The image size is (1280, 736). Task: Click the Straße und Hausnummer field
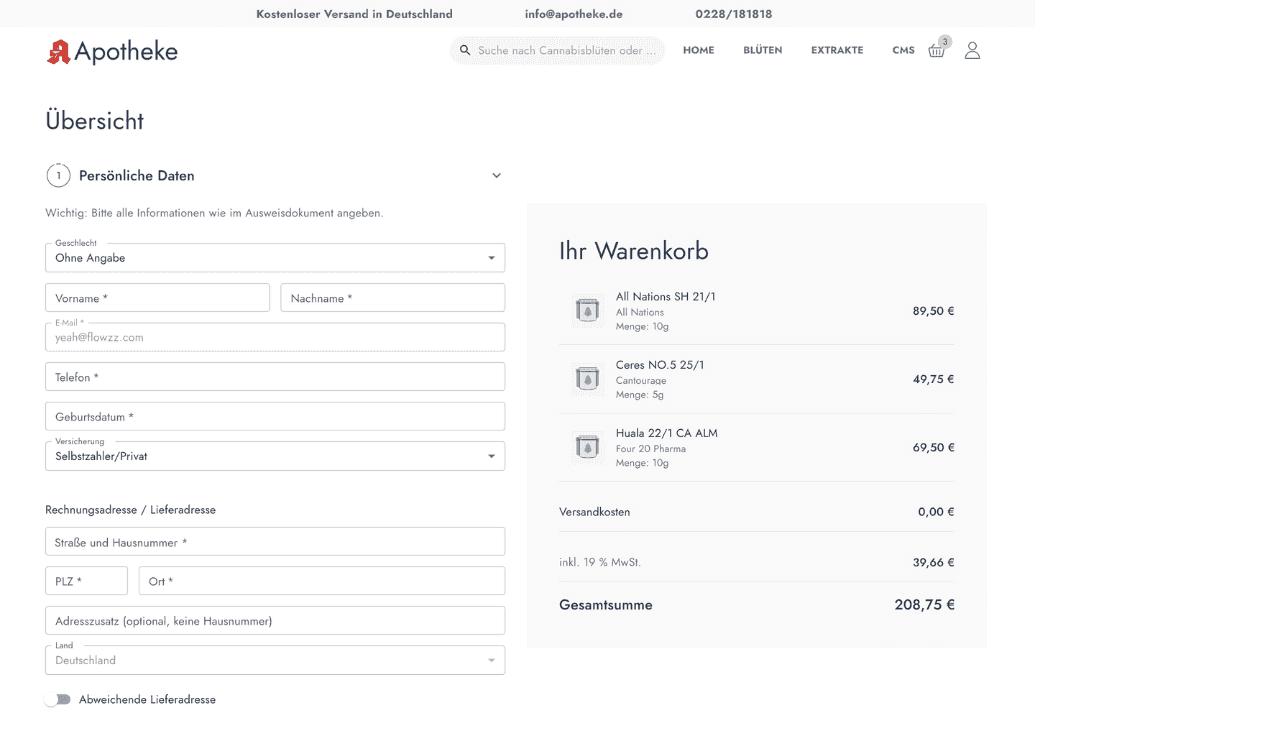click(275, 542)
